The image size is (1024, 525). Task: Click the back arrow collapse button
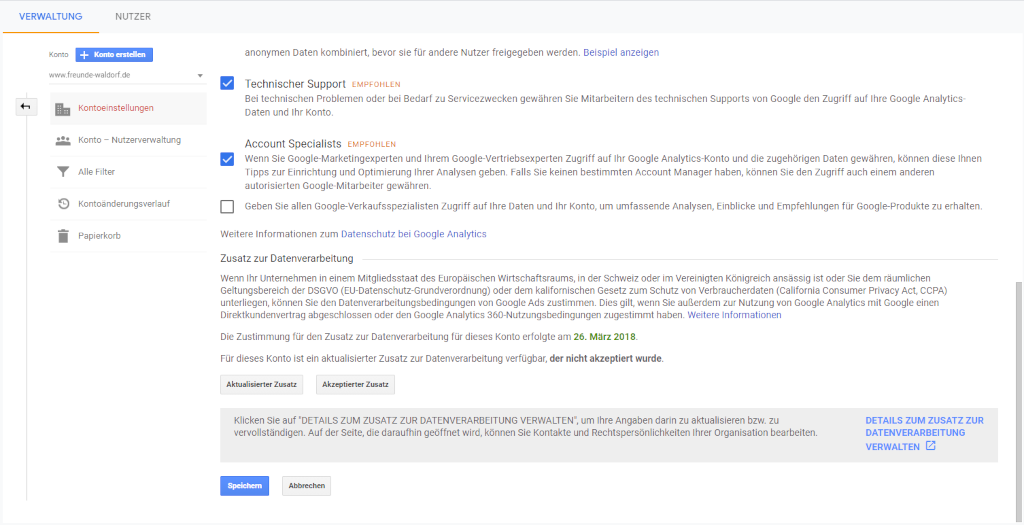click(x=25, y=106)
